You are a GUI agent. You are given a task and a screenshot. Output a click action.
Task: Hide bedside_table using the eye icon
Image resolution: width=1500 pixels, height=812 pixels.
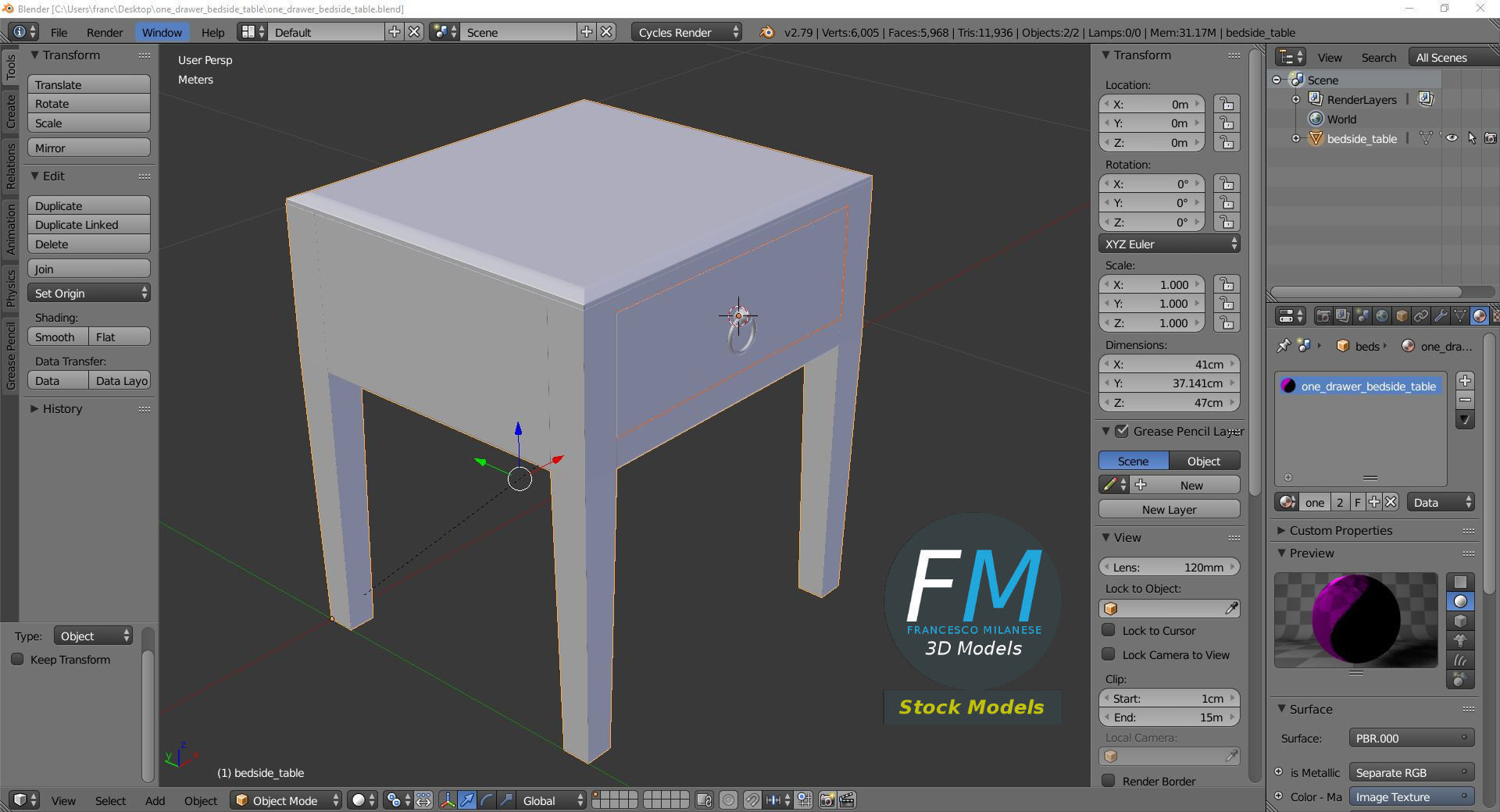click(x=1452, y=138)
